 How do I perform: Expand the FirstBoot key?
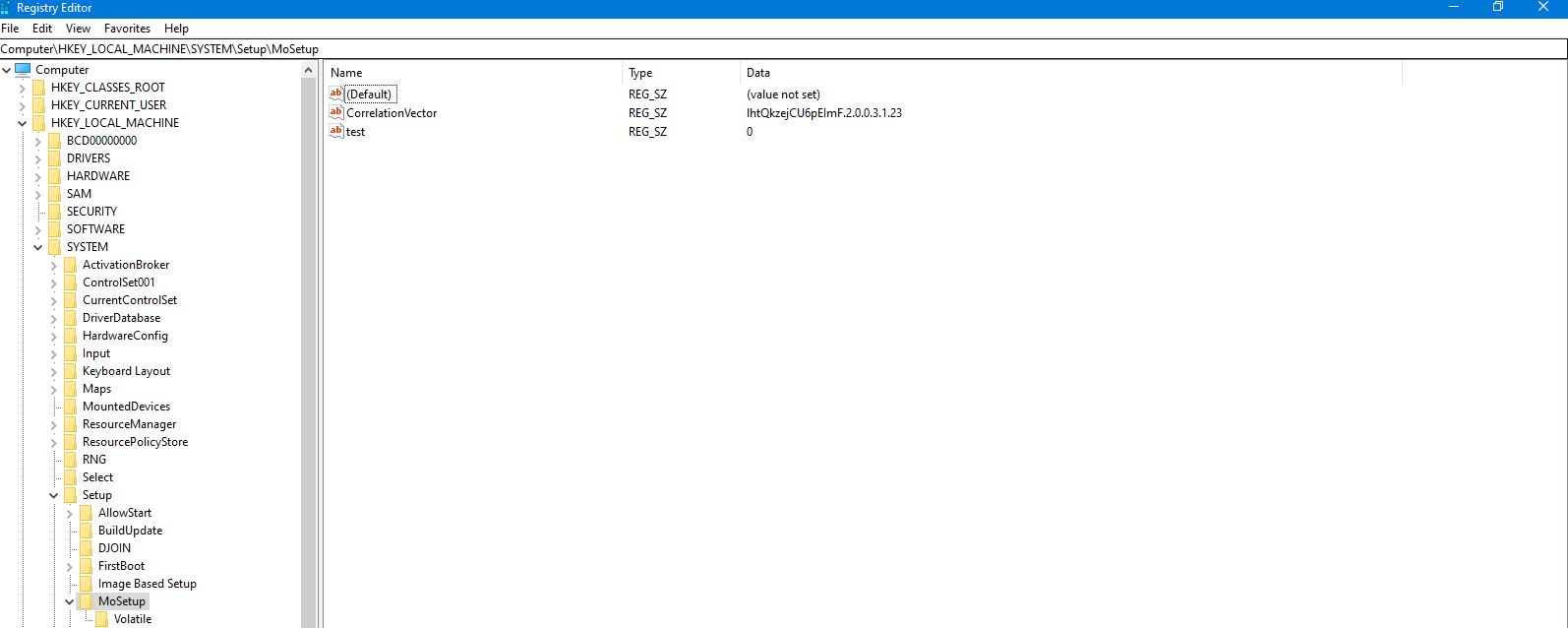pyautogui.click(x=70, y=566)
